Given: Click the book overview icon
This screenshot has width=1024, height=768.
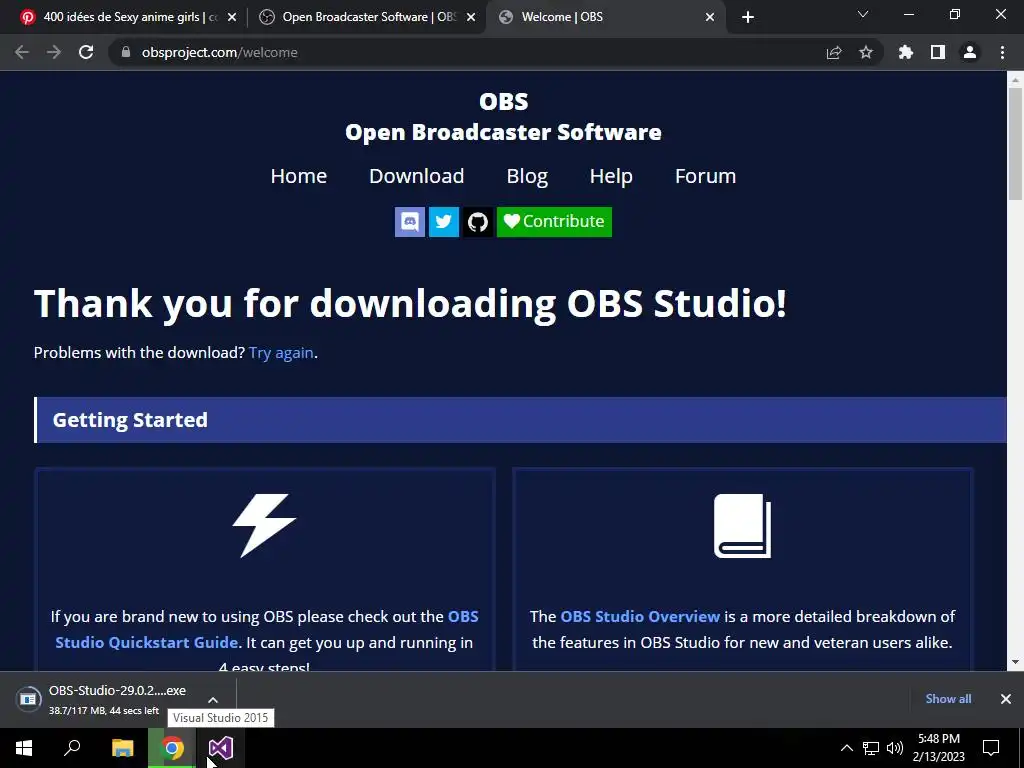Looking at the screenshot, I should [743, 526].
